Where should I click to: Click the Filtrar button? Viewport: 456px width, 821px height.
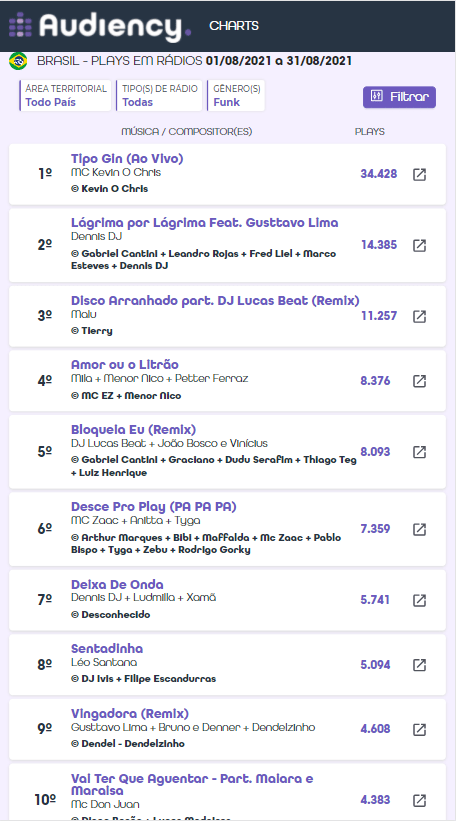(399, 97)
